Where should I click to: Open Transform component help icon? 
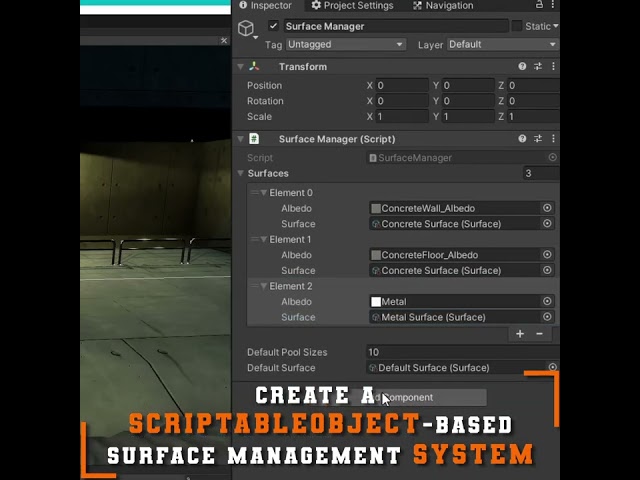[522, 67]
